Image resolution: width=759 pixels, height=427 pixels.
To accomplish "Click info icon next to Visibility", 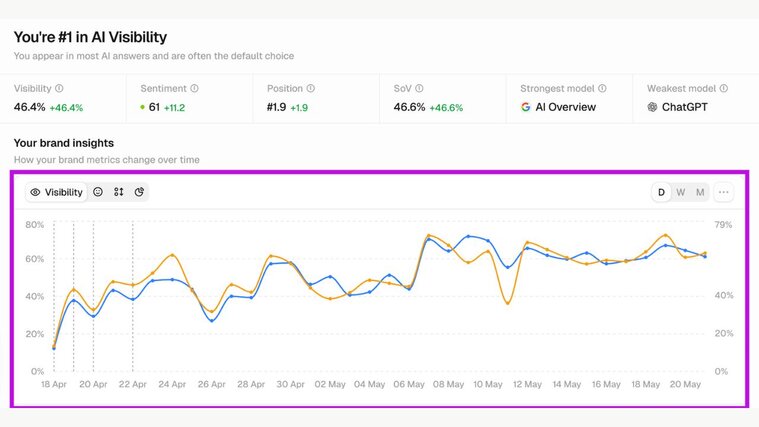I will (59, 89).
